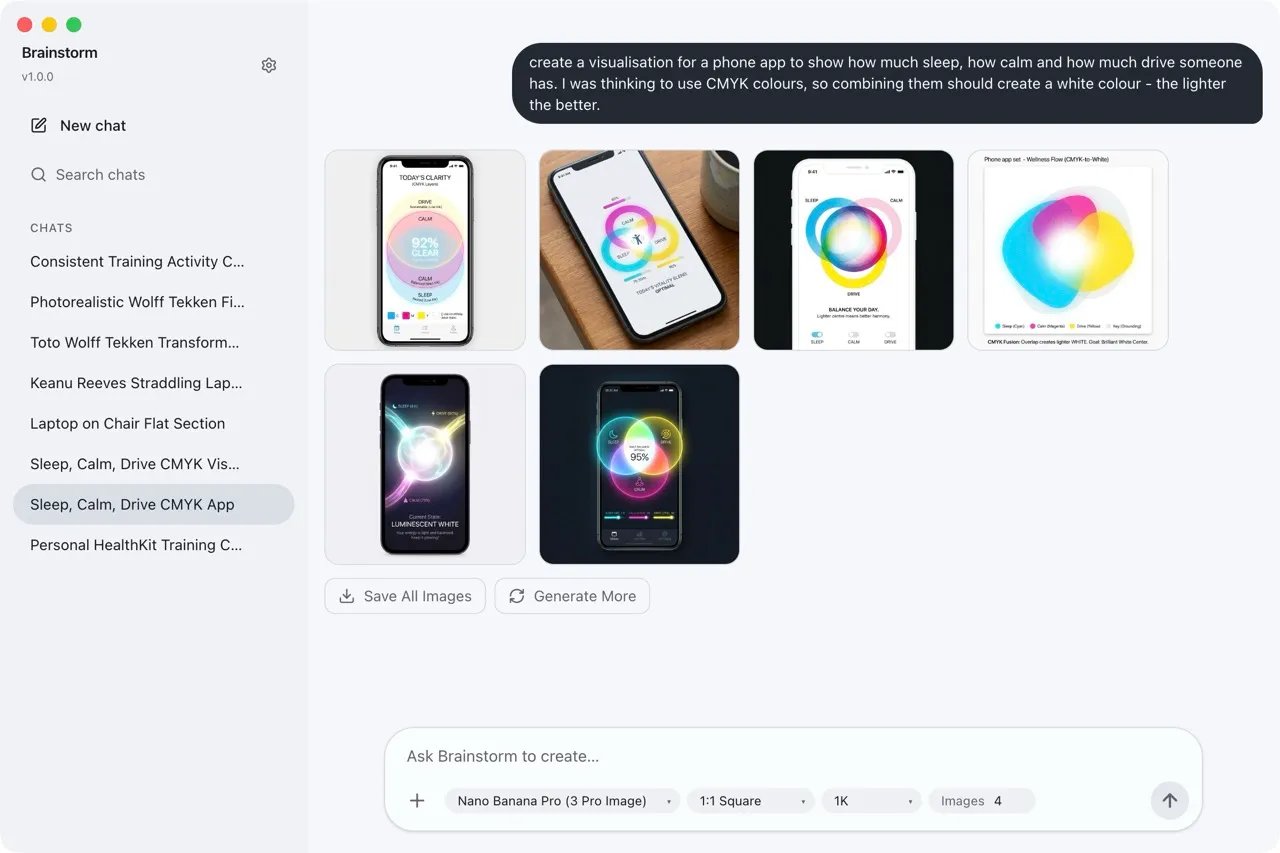Open the 1:1 Square aspect ratio dropdown

(751, 801)
